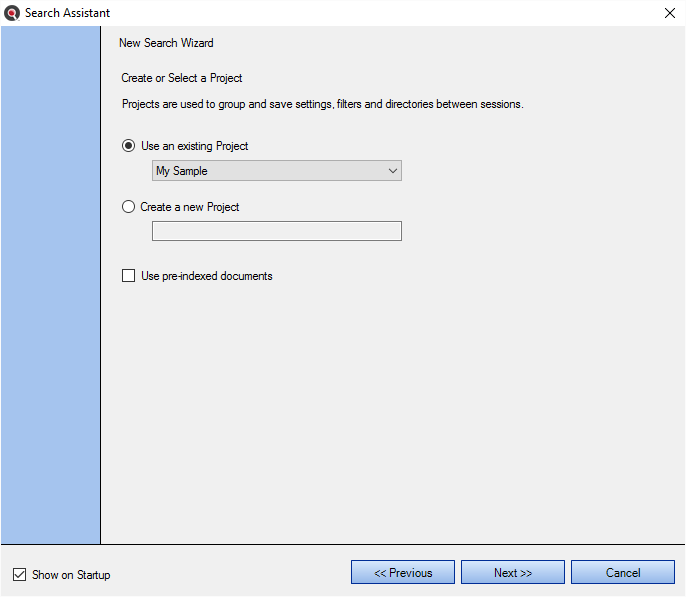Select Create a new Project radio button
Screen dimensions: 686x597
pyautogui.click(x=128, y=206)
